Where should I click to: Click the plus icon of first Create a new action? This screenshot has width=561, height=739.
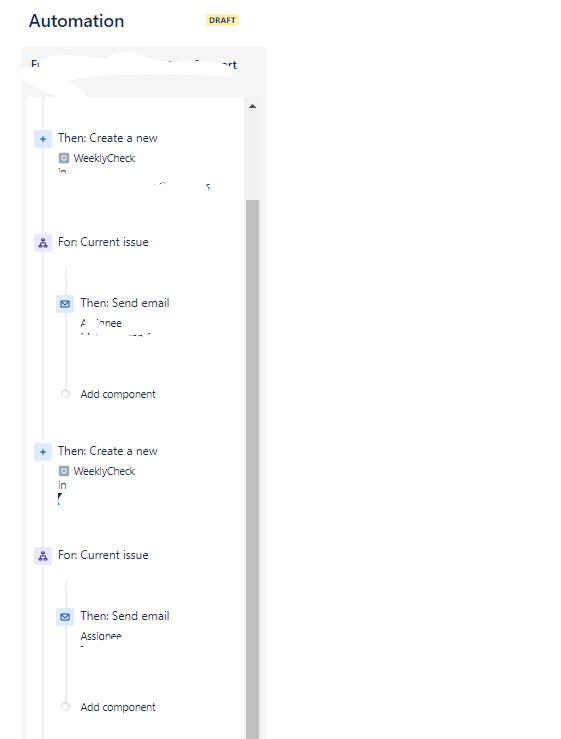pyautogui.click(x=43, y=139)
